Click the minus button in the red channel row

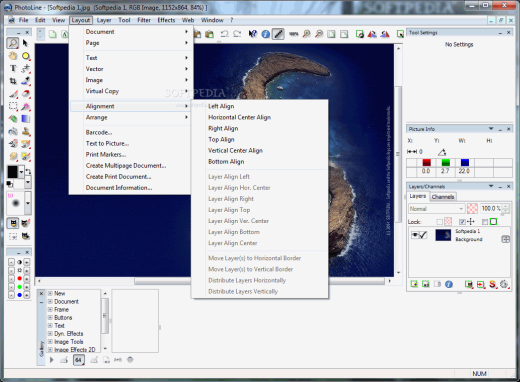click(x=11, y=278)
